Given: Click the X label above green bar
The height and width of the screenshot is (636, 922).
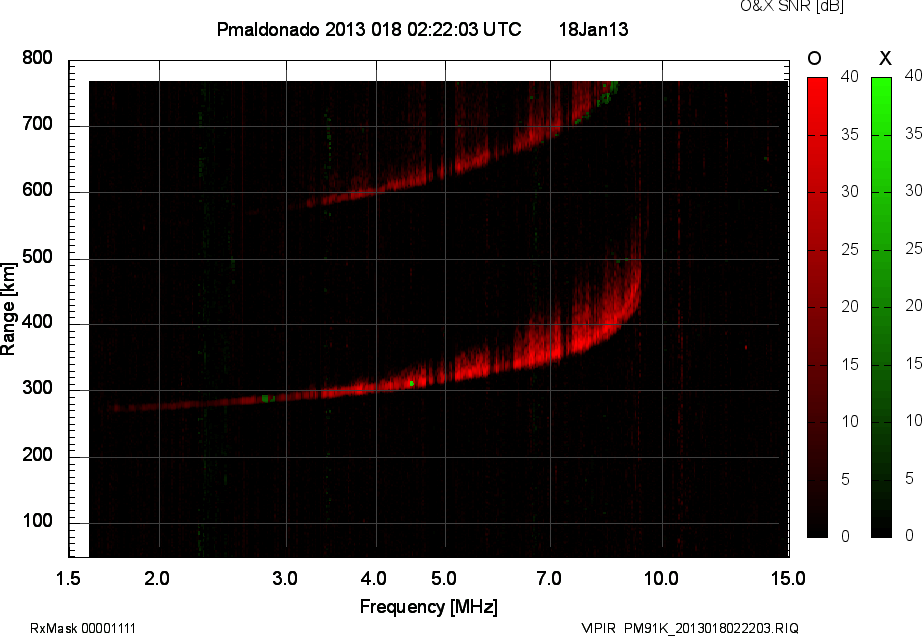Looking at the screenshot, I should [x=885, y=58].
